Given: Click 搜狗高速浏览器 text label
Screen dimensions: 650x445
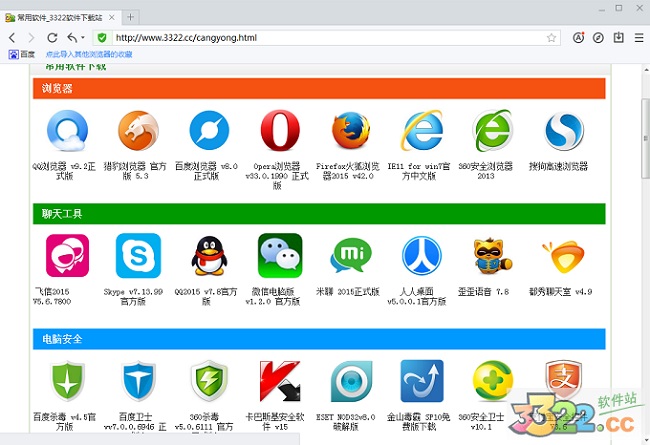Looking at the screenshot, I should pyautogui.click(x=558, y=166).
